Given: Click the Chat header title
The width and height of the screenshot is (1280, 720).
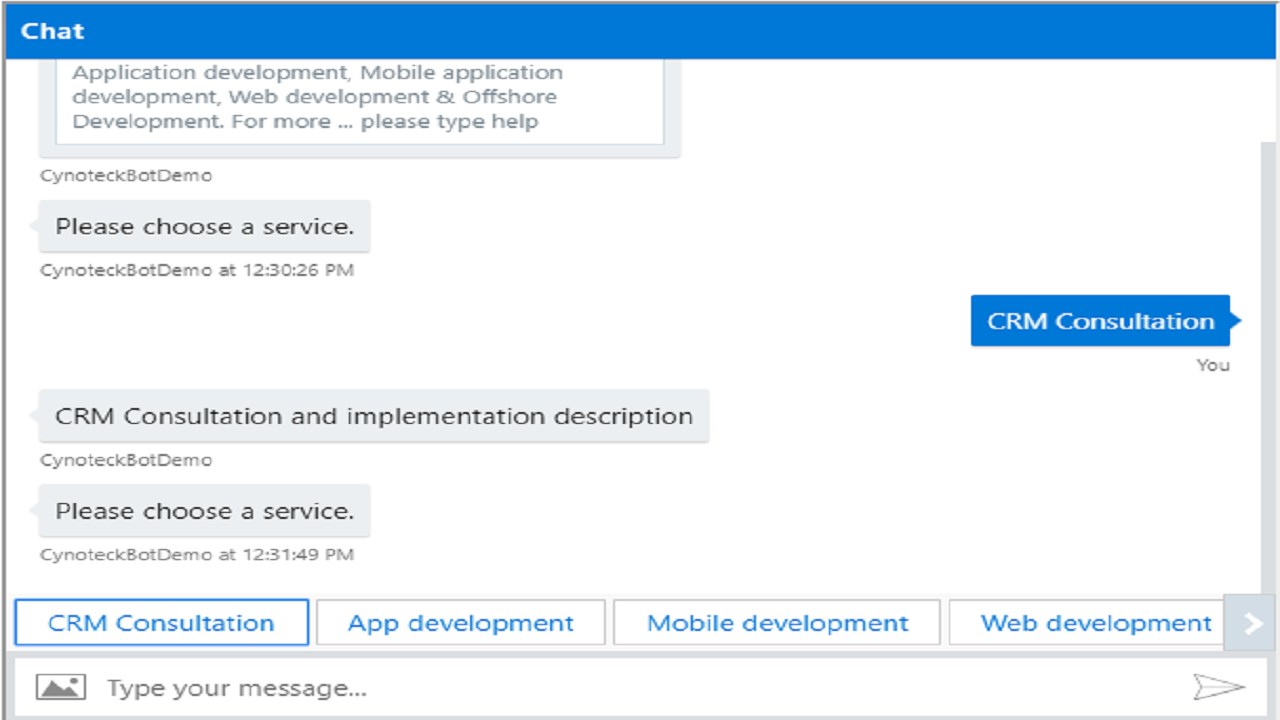Looking at the screenshot, I should pyautogui.click(x=52, y=31).
